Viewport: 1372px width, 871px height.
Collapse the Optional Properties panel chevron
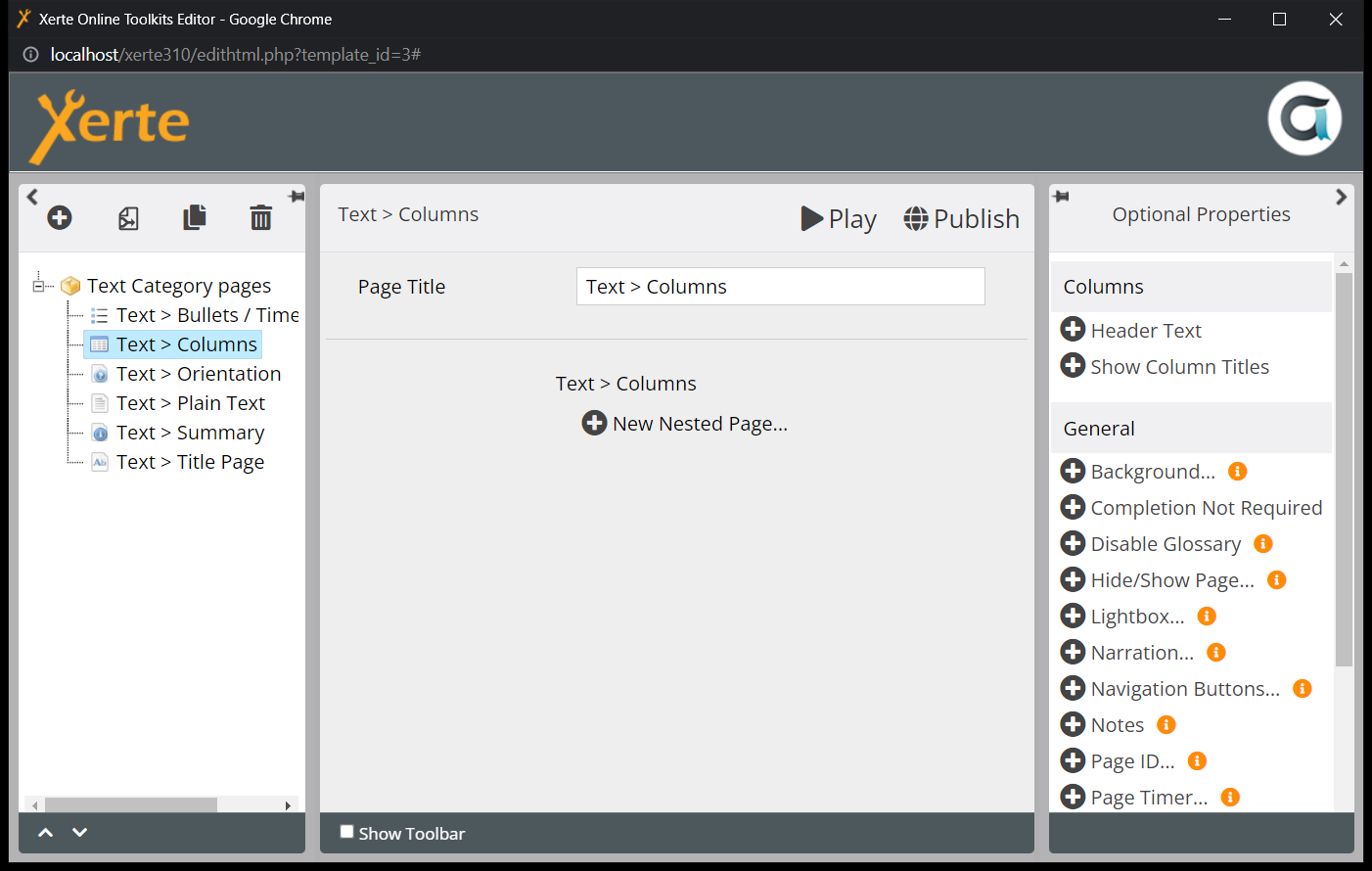[x=1341, y=197]
